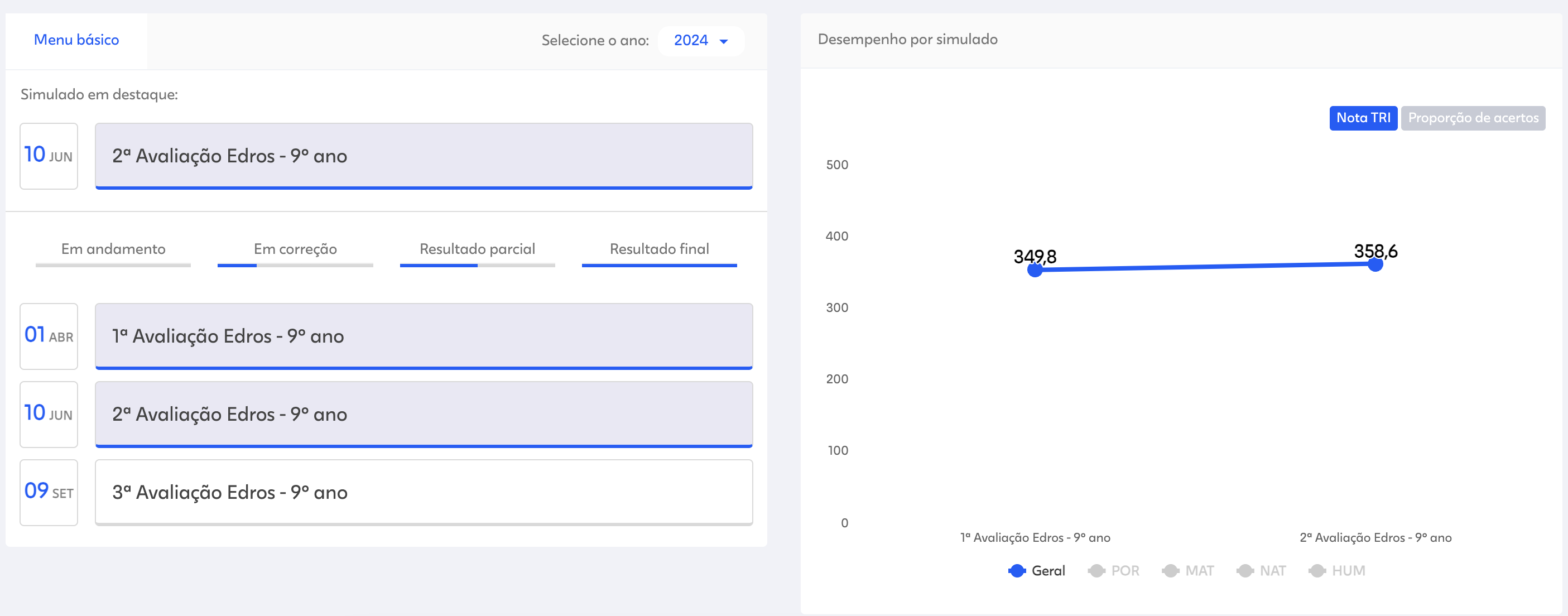Viewport: 1568px width, 616px height.
Task: Click the 10 JUN date box in Simulado em destaque
Action: point(49,156)
